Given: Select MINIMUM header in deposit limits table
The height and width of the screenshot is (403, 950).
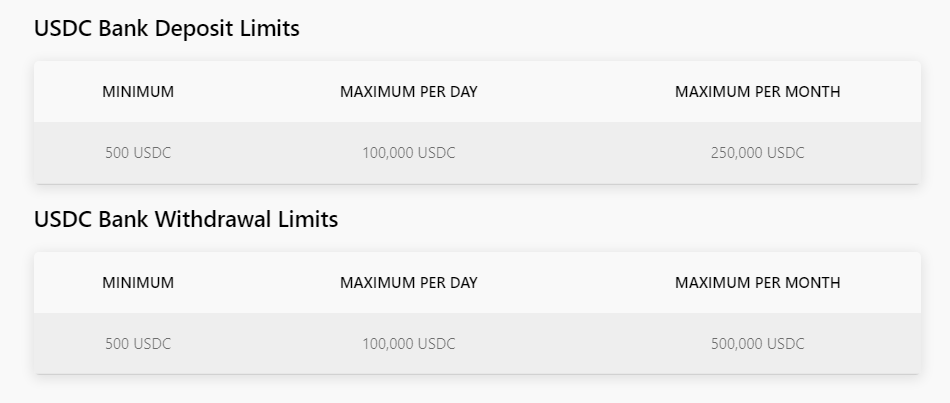Looking at the screenshot, I should 138,92.
